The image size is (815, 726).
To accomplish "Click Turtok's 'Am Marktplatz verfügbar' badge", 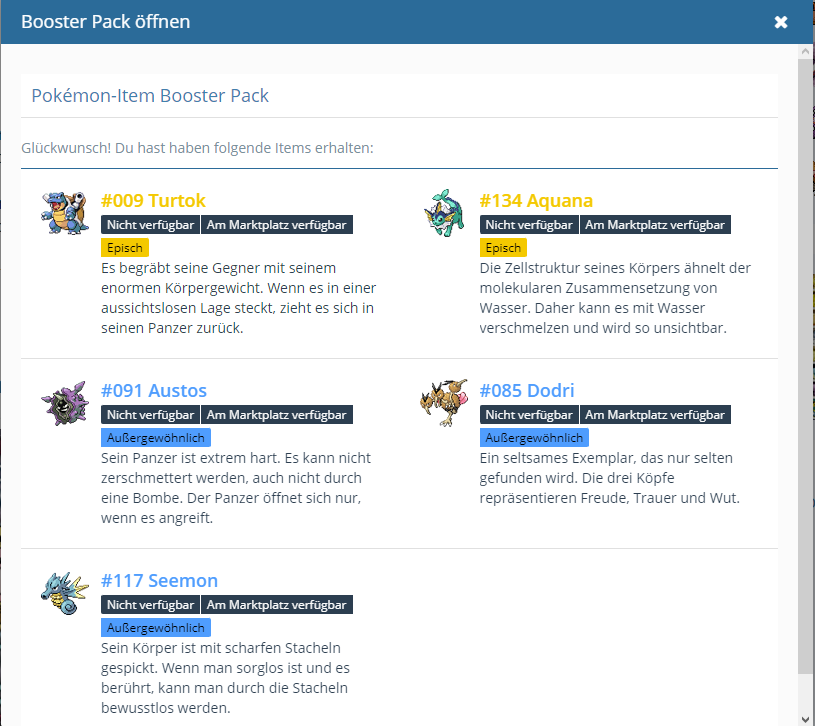I will (277, 225).
